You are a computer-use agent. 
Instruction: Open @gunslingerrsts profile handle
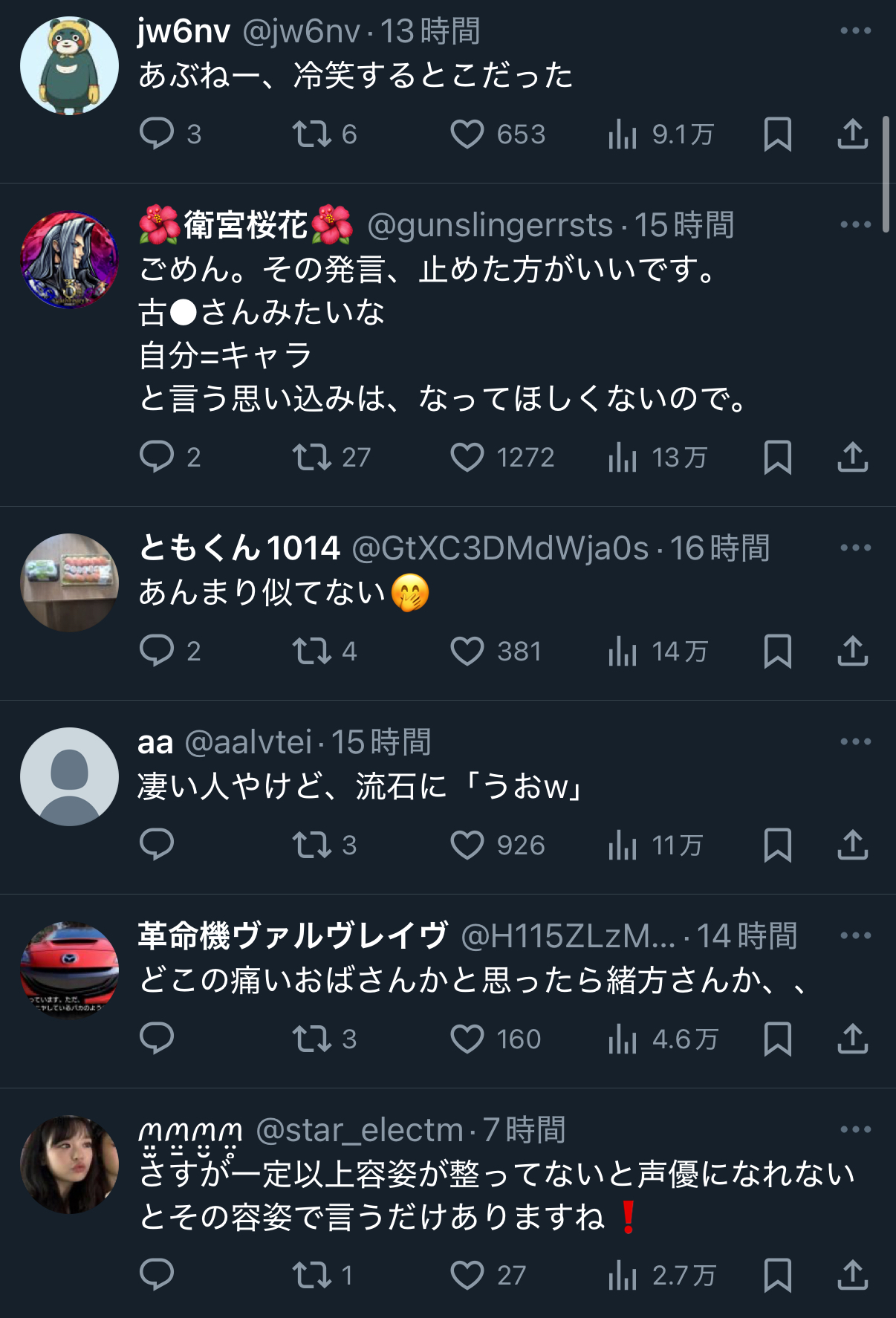[490, 225]
